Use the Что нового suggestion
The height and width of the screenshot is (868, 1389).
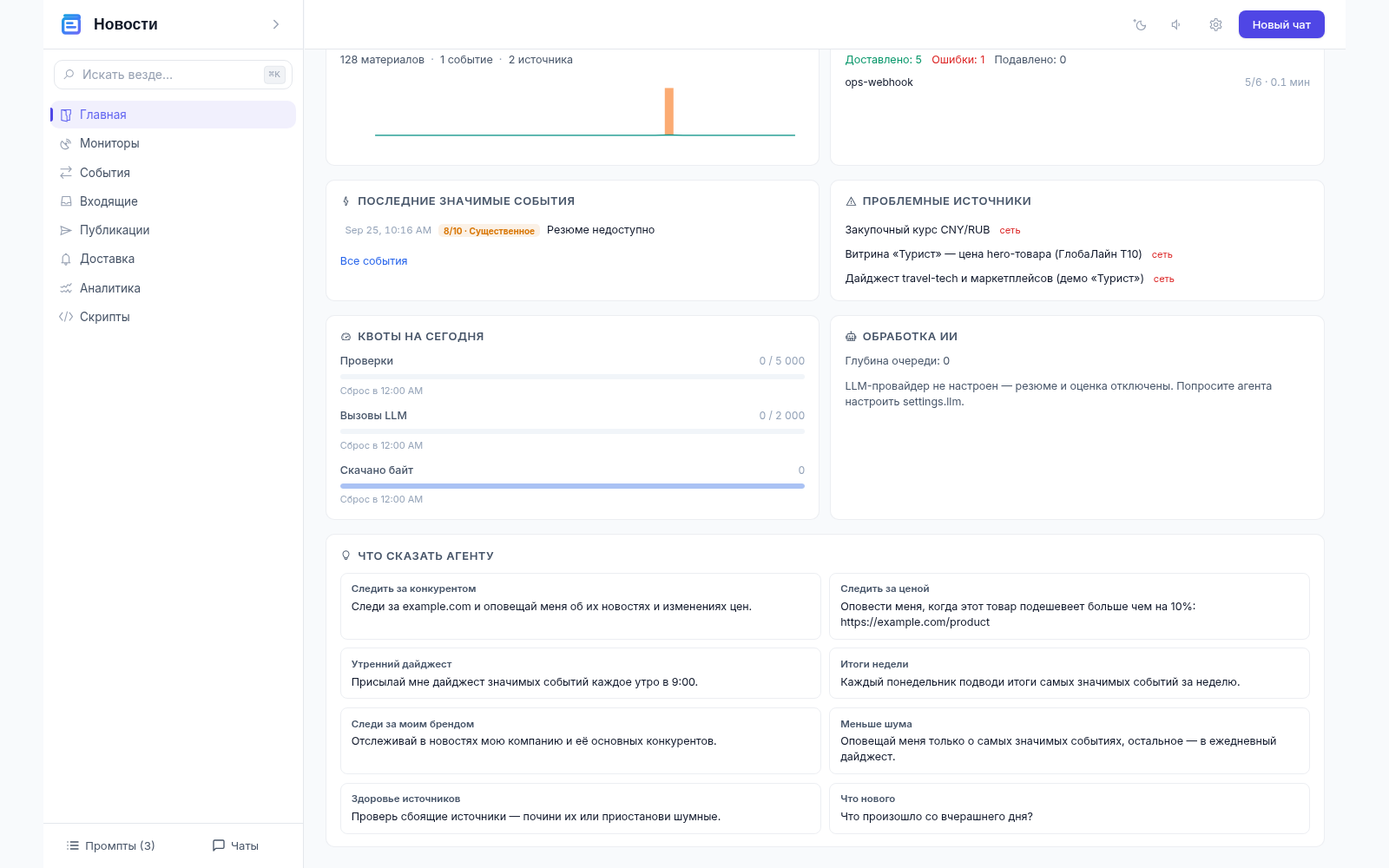tap(1070, 808)
